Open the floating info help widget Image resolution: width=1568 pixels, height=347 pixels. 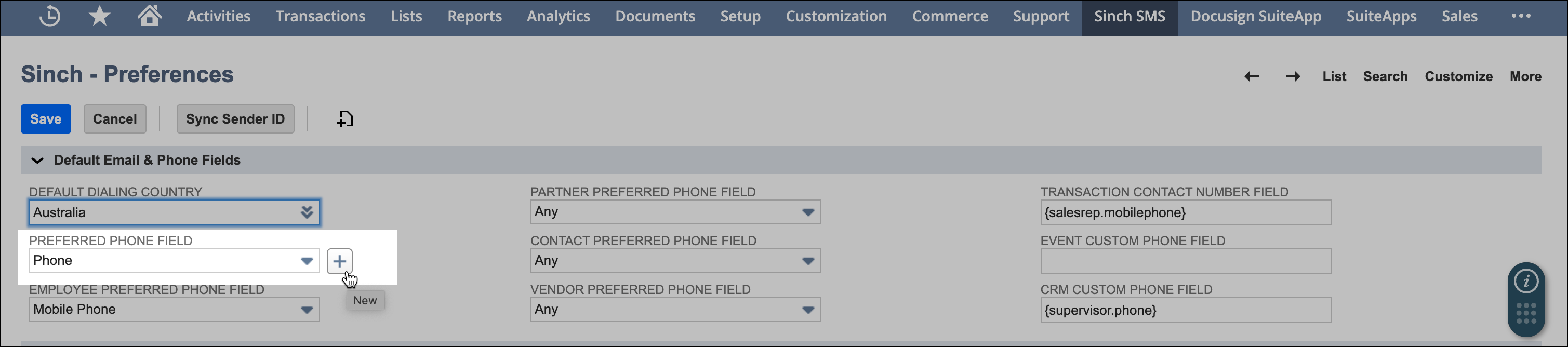point(1526,281)
